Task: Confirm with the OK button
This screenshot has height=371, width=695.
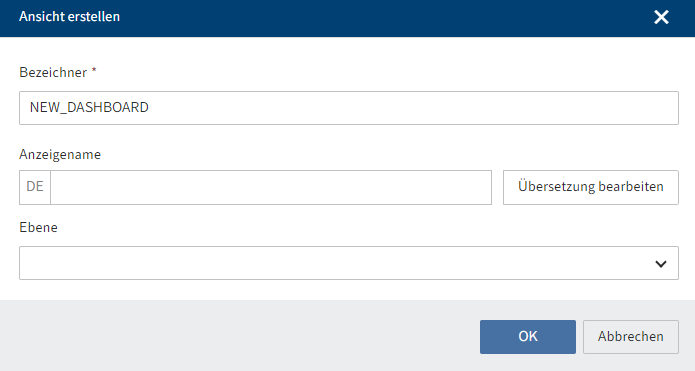Action: (527, 337)
